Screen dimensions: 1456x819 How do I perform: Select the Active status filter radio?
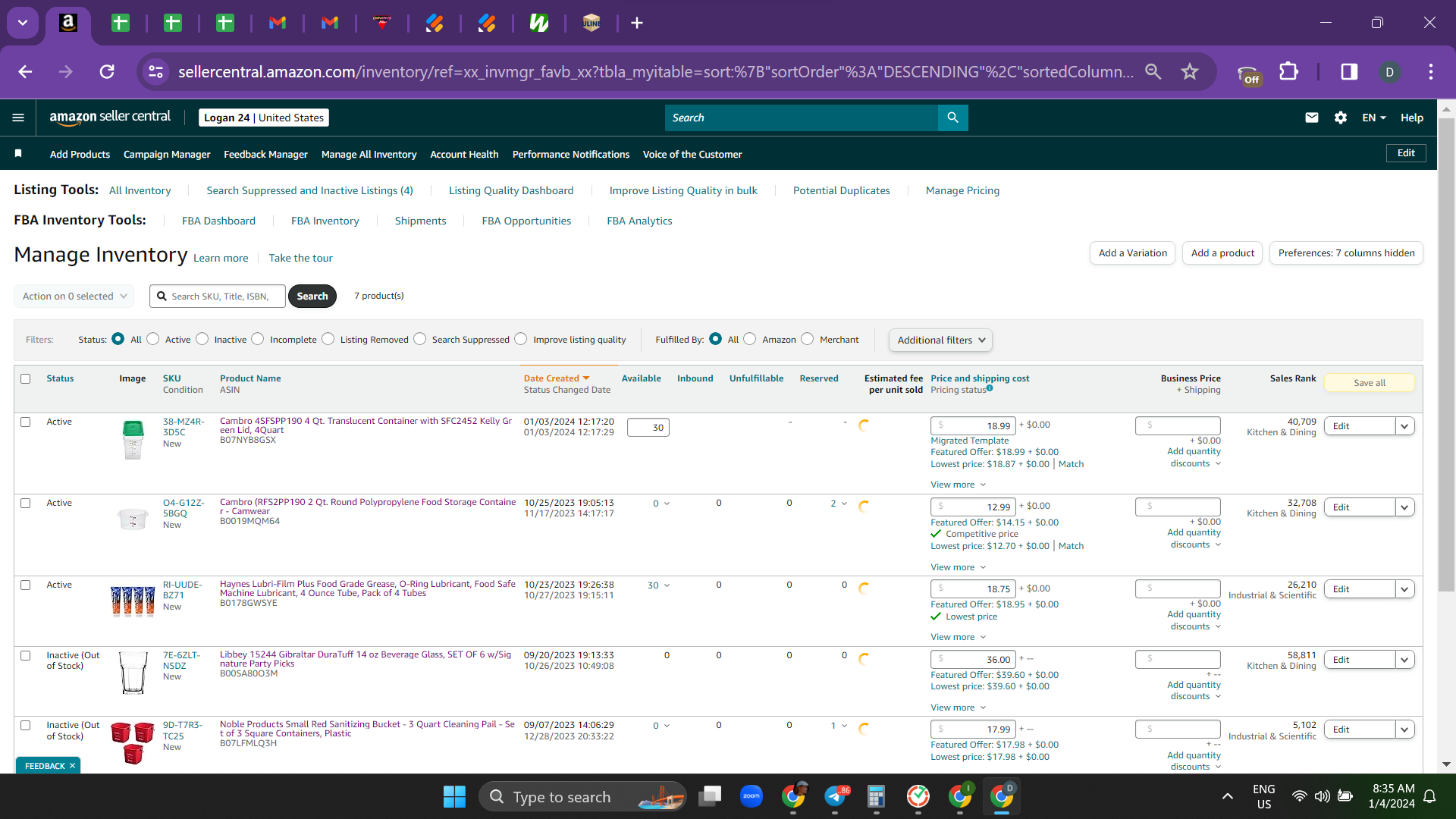[153, 339]
